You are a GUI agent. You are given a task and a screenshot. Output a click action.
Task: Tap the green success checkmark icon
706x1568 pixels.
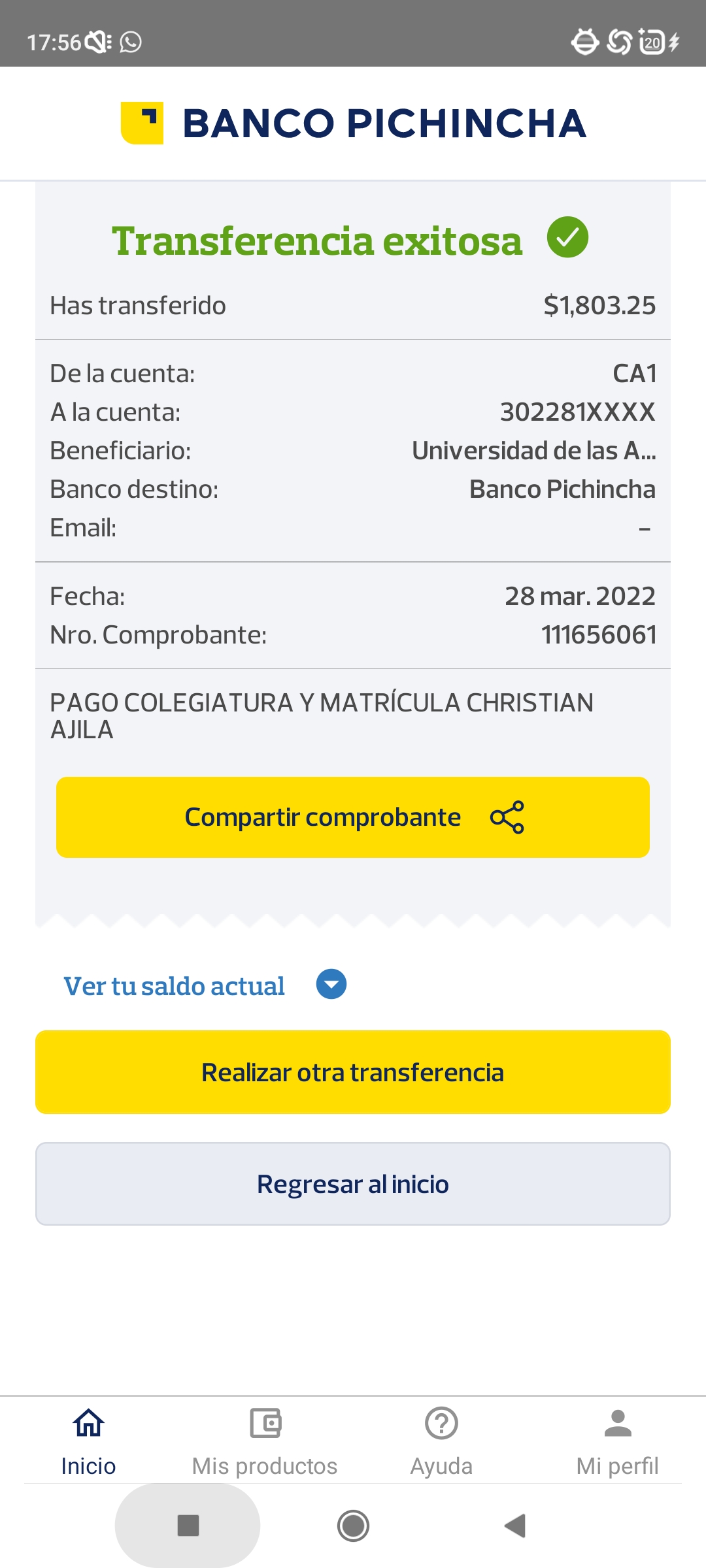pos(567,237)
